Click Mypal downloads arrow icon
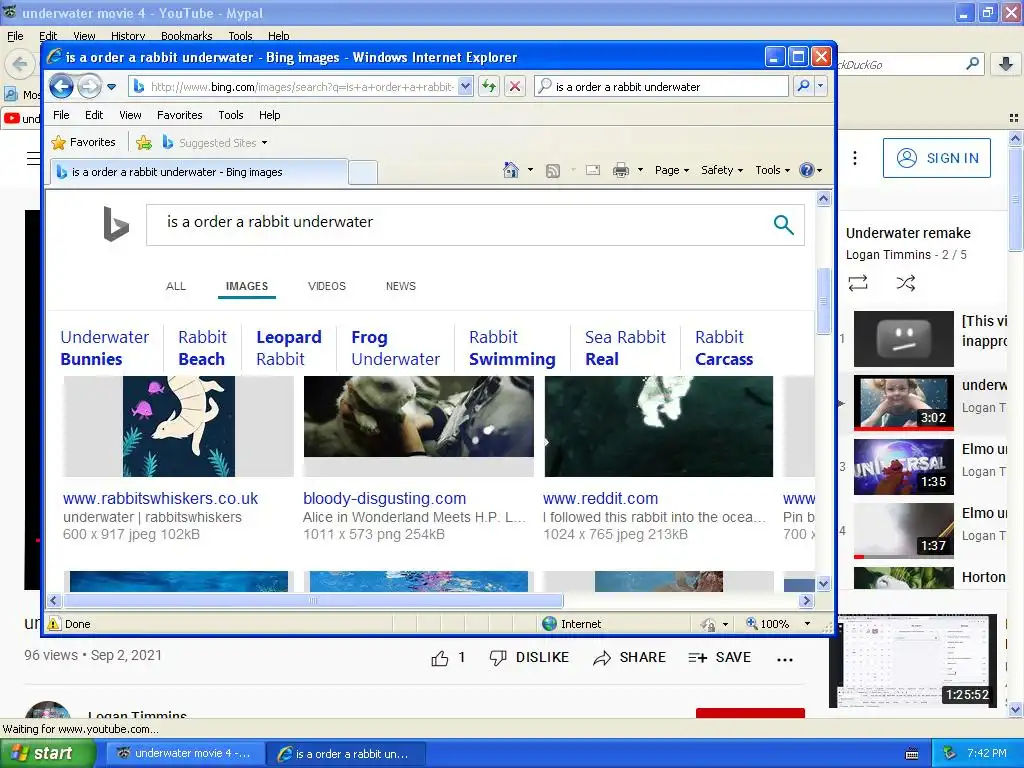 (1006, 64)
